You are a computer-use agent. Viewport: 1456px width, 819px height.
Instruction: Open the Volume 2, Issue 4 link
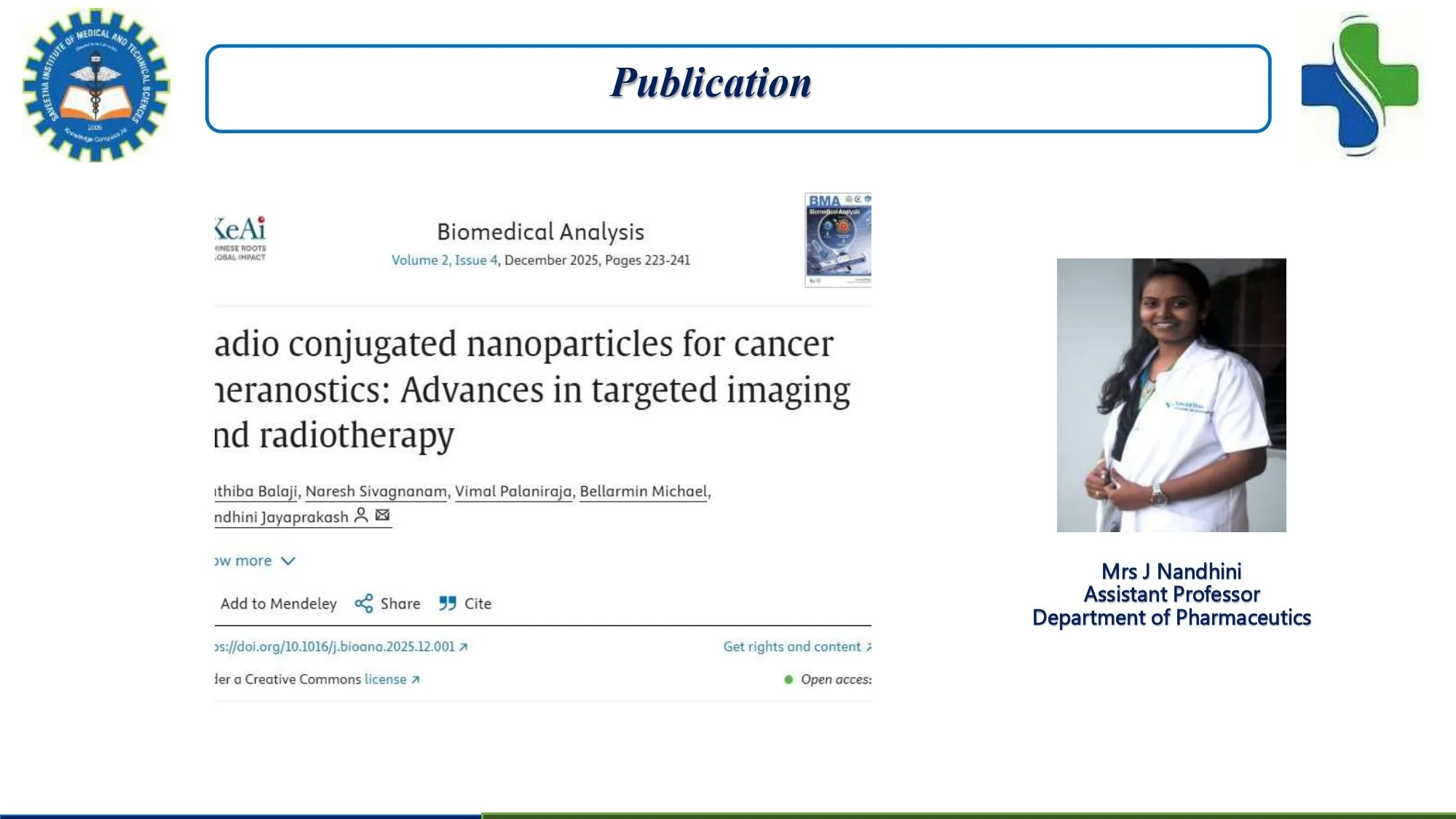445,260
